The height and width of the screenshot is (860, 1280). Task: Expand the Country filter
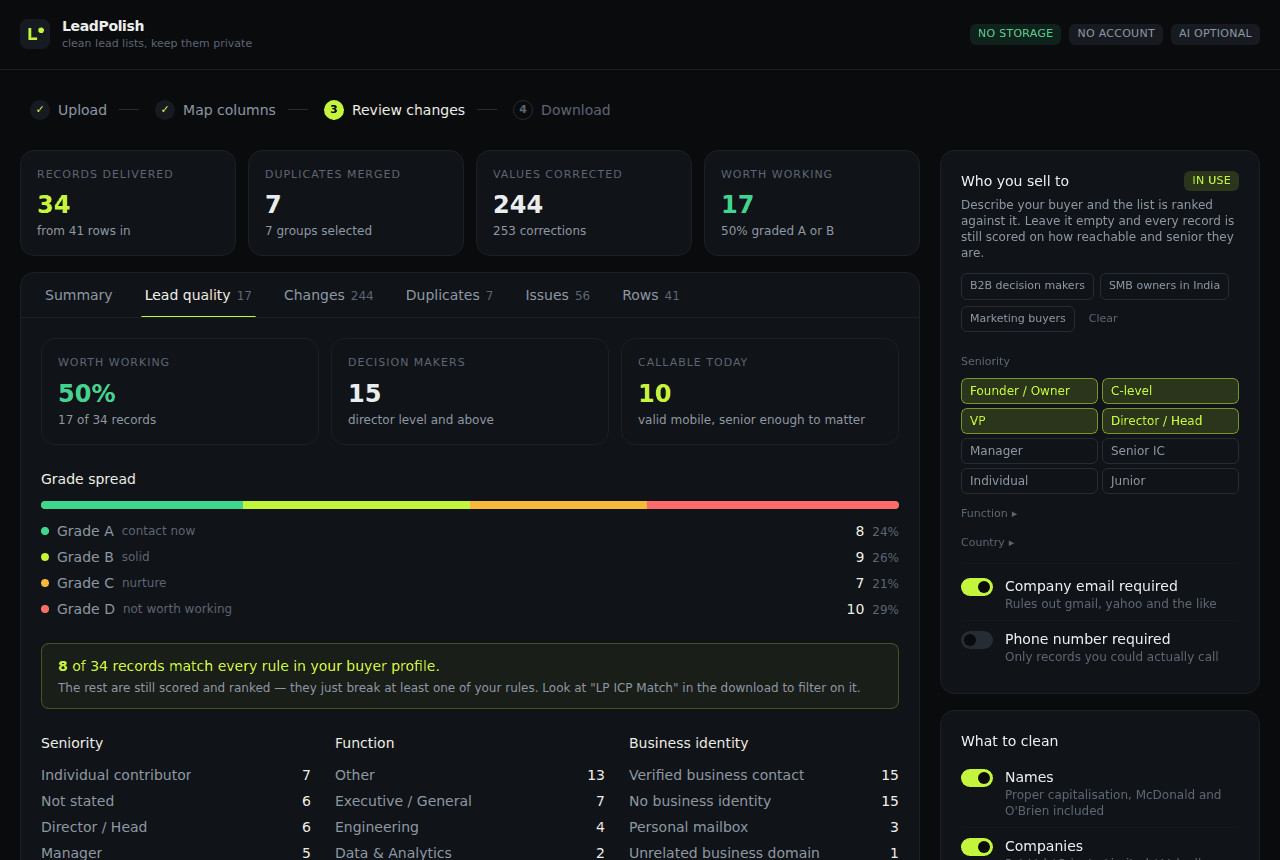pyautogui.click(x=987, y=542)
